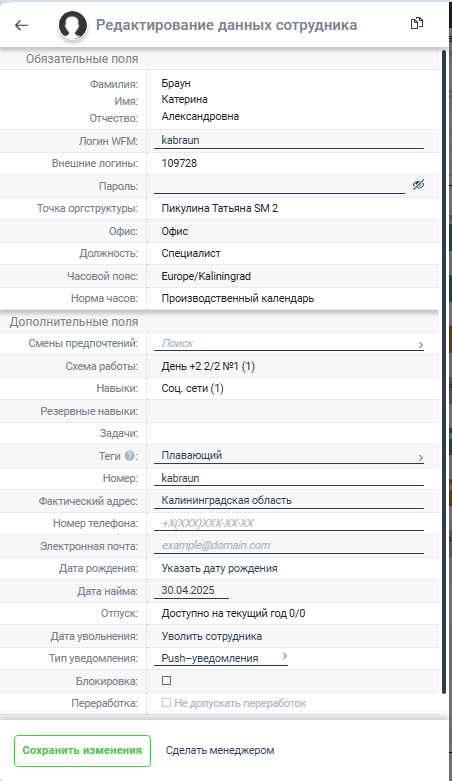Click the Офис value
Image resolution: width=452 pixels, height=781 pixels.
pos(175,231)
